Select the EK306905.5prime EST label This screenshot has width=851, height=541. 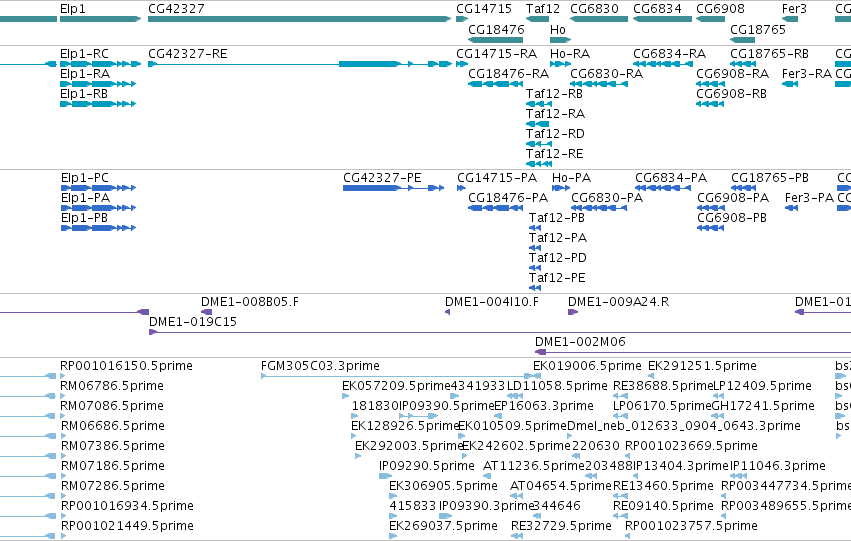pos(443,486)
